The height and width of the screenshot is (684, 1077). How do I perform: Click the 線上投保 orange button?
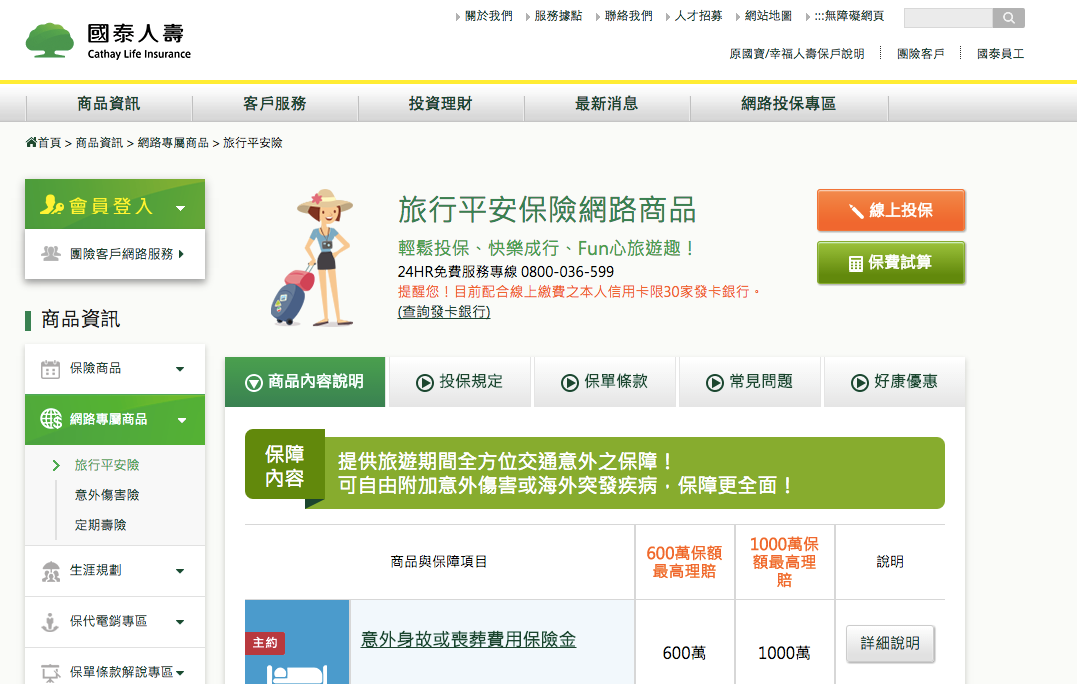click(891, 210)
